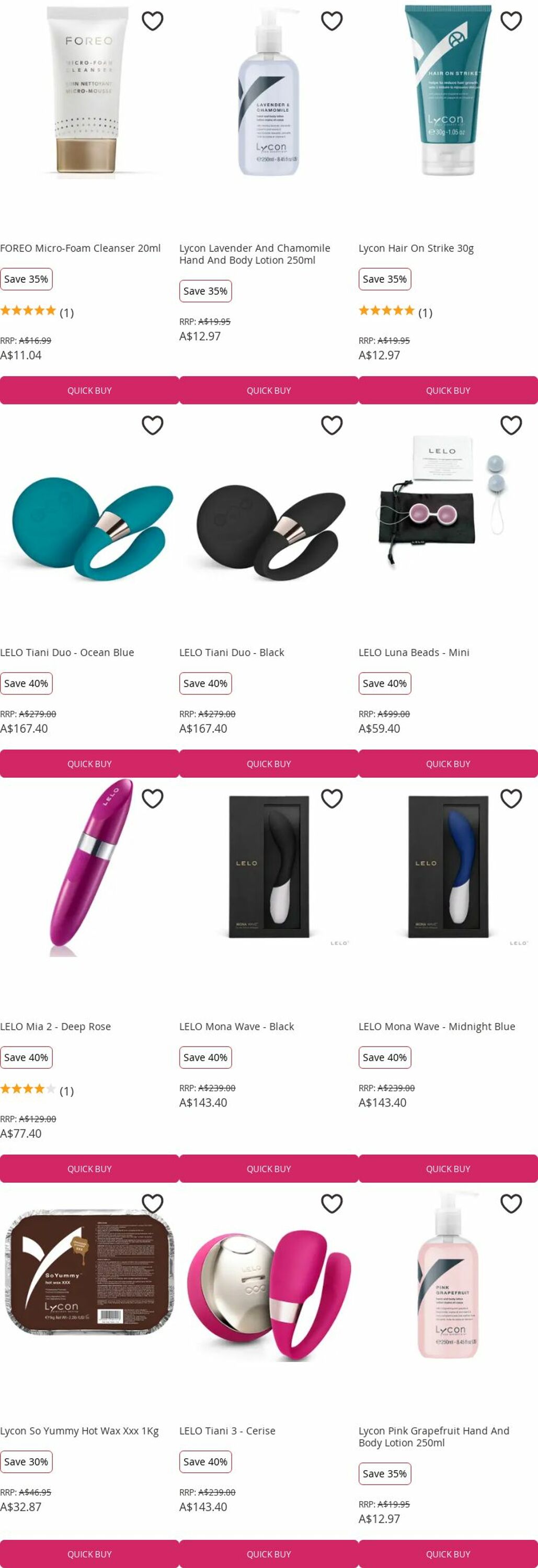
Task: Open Lycon Hair On Strike 30g product link
Action: [416, 248]
